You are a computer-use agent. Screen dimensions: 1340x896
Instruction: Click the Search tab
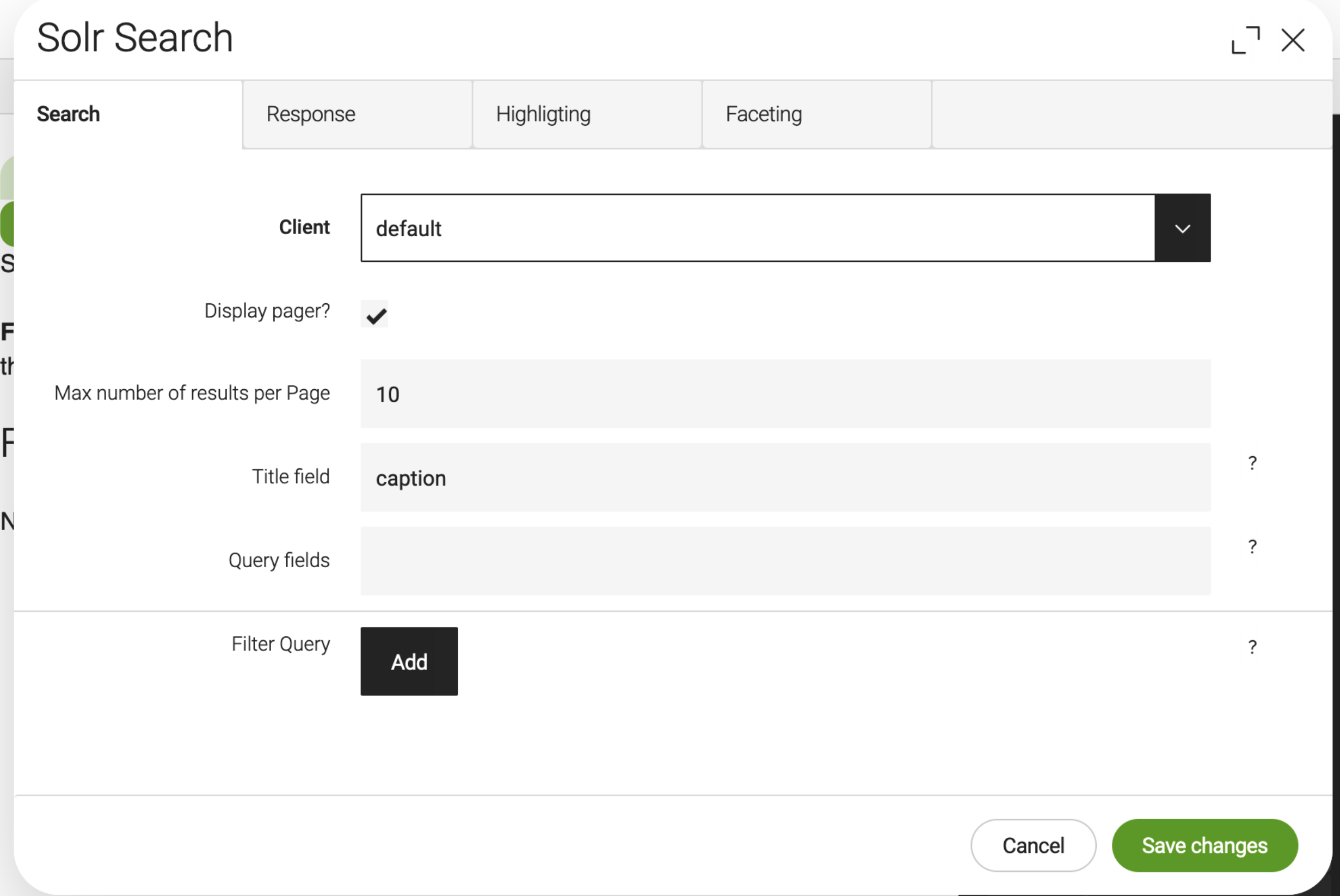(67, 113)
